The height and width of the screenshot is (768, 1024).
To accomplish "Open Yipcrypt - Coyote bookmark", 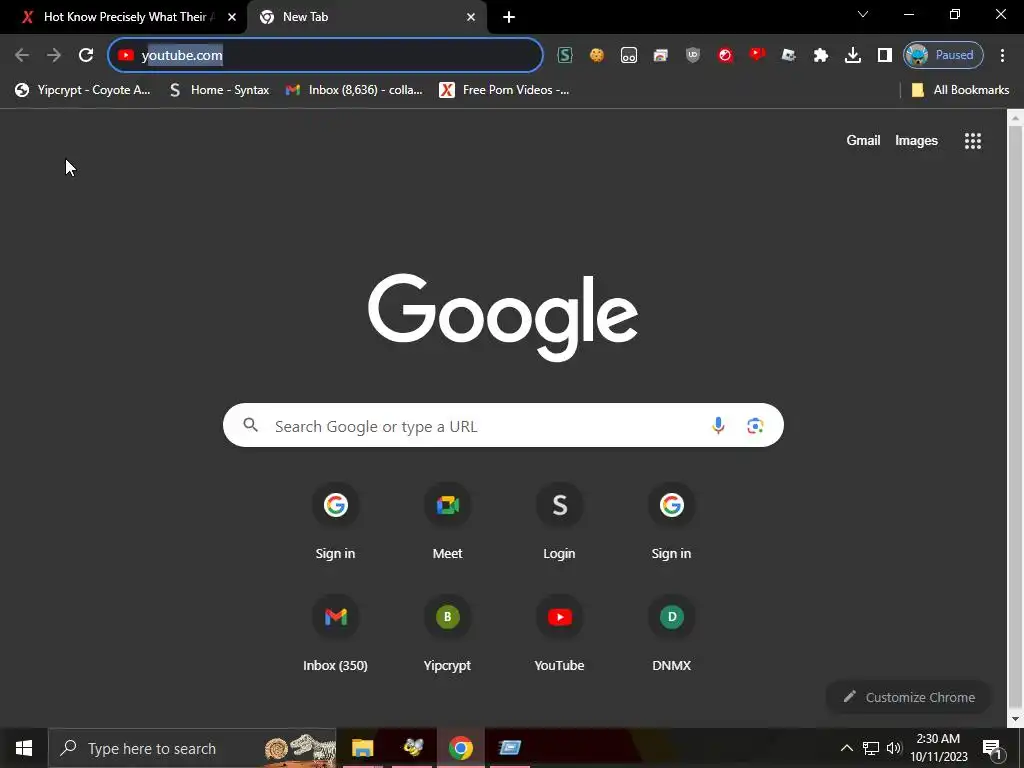I will (83, 90).
